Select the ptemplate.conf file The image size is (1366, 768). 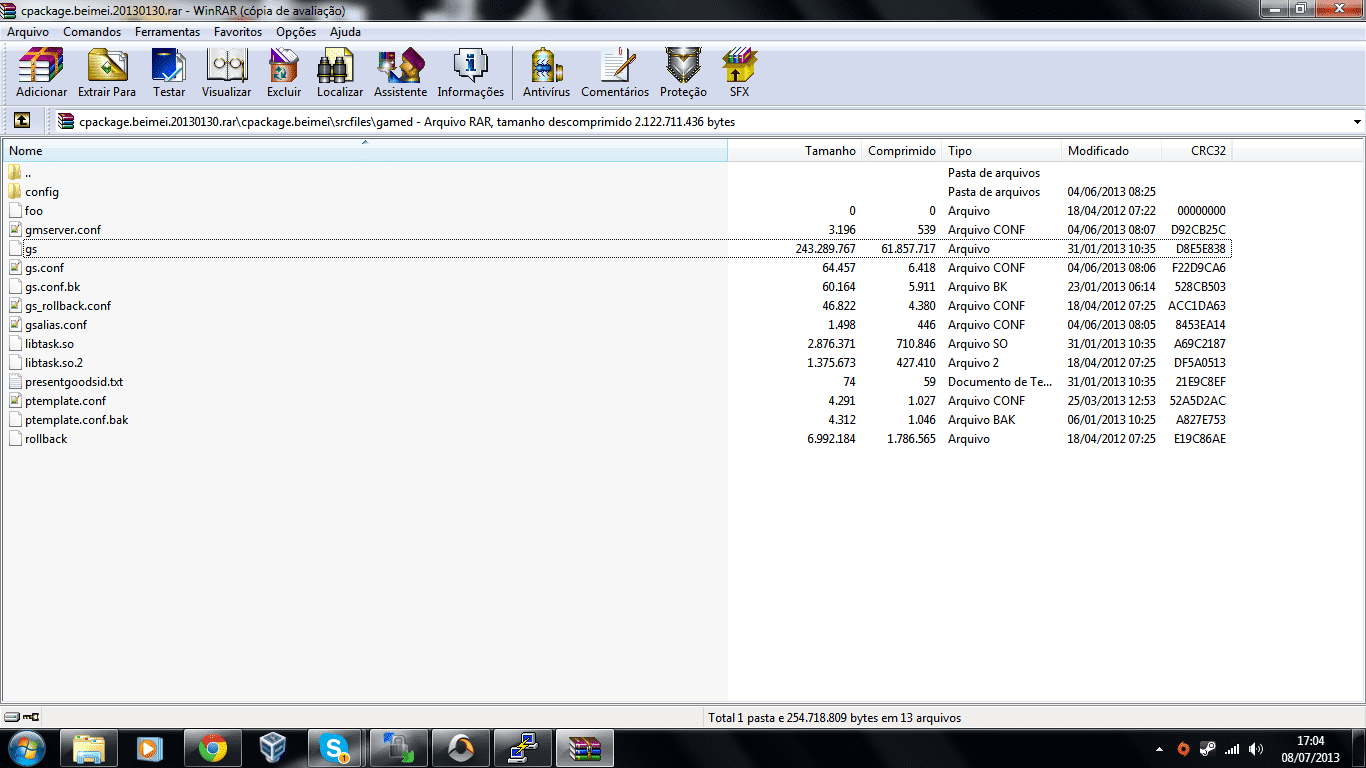coord(65,401)
